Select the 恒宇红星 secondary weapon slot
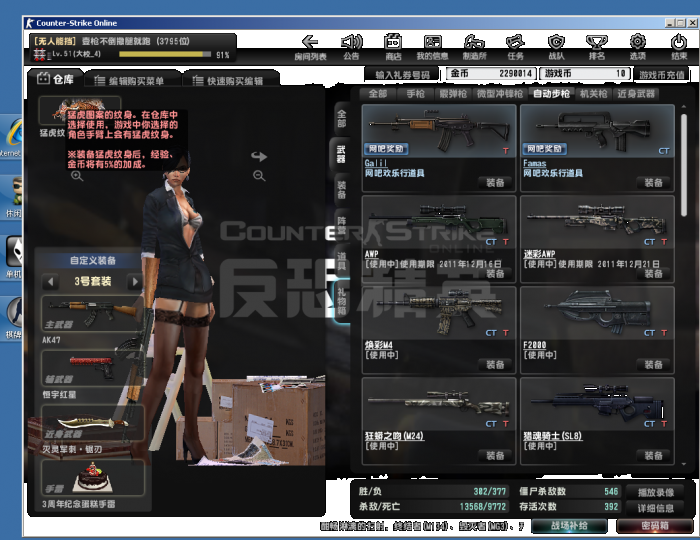The height and width of the screenshot is (540, 700). click(x=92, y=368)
